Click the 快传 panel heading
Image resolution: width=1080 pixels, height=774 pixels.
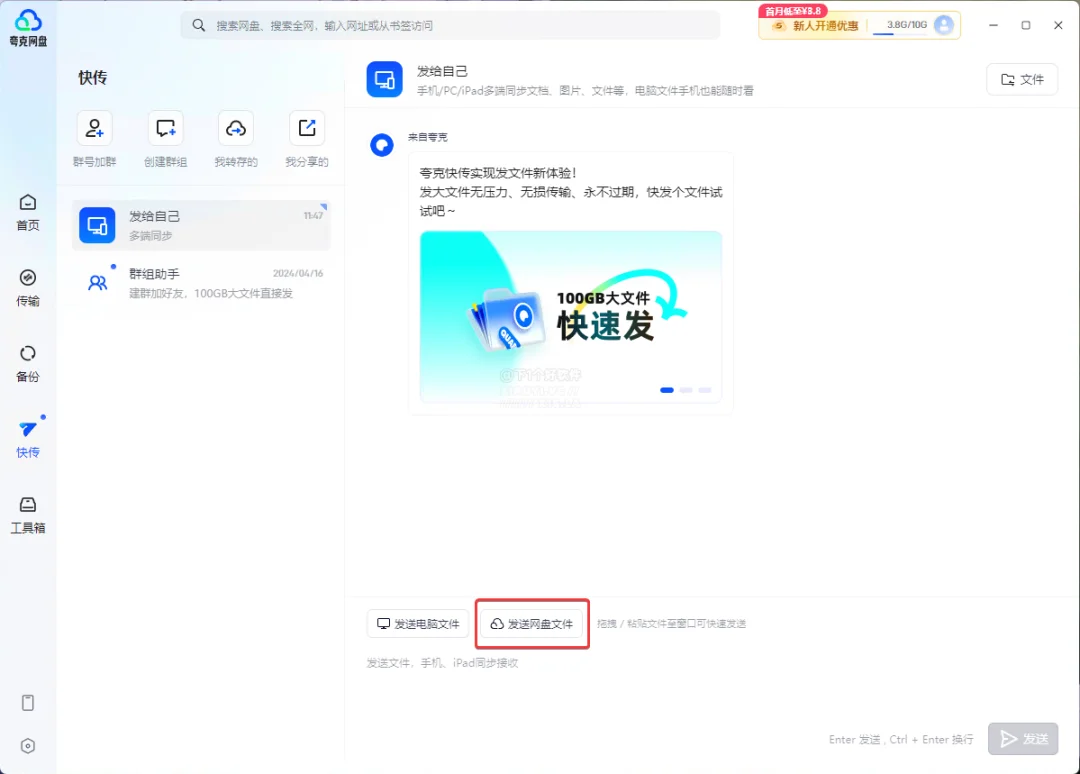click(x=93, y=78)
